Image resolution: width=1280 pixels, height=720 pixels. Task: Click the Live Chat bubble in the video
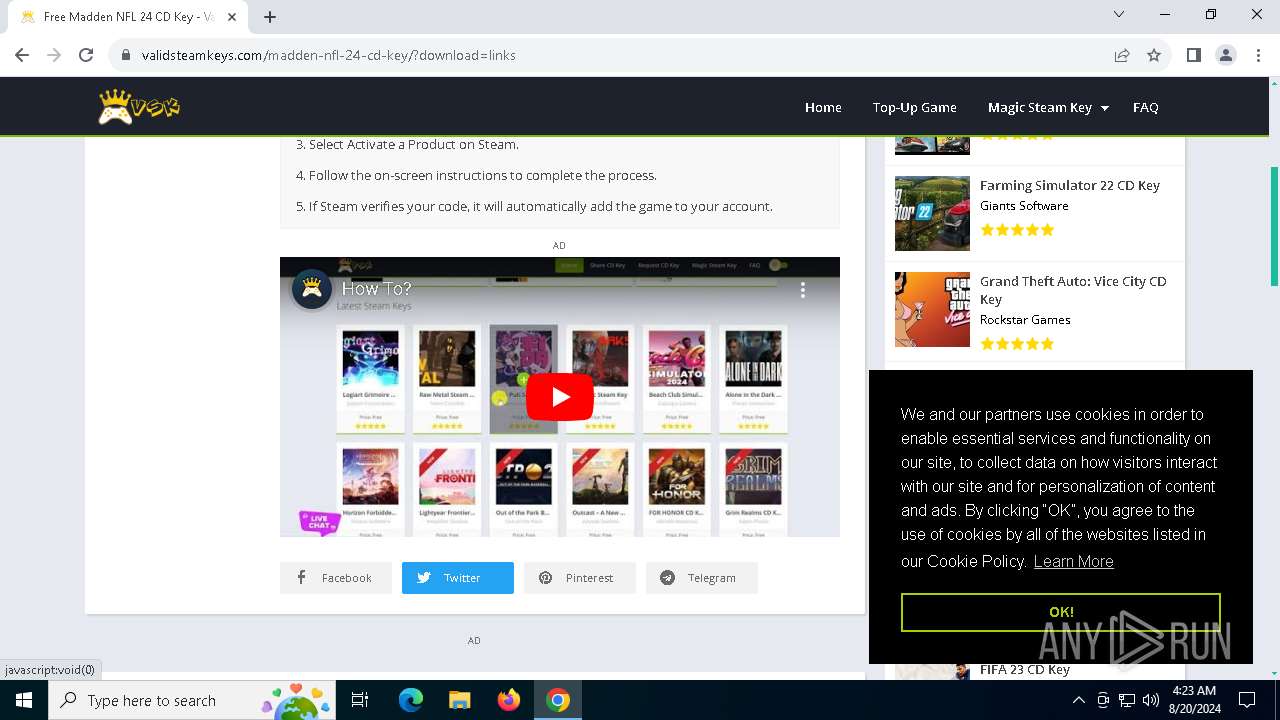pyautogui.click(x=319, y=522)
